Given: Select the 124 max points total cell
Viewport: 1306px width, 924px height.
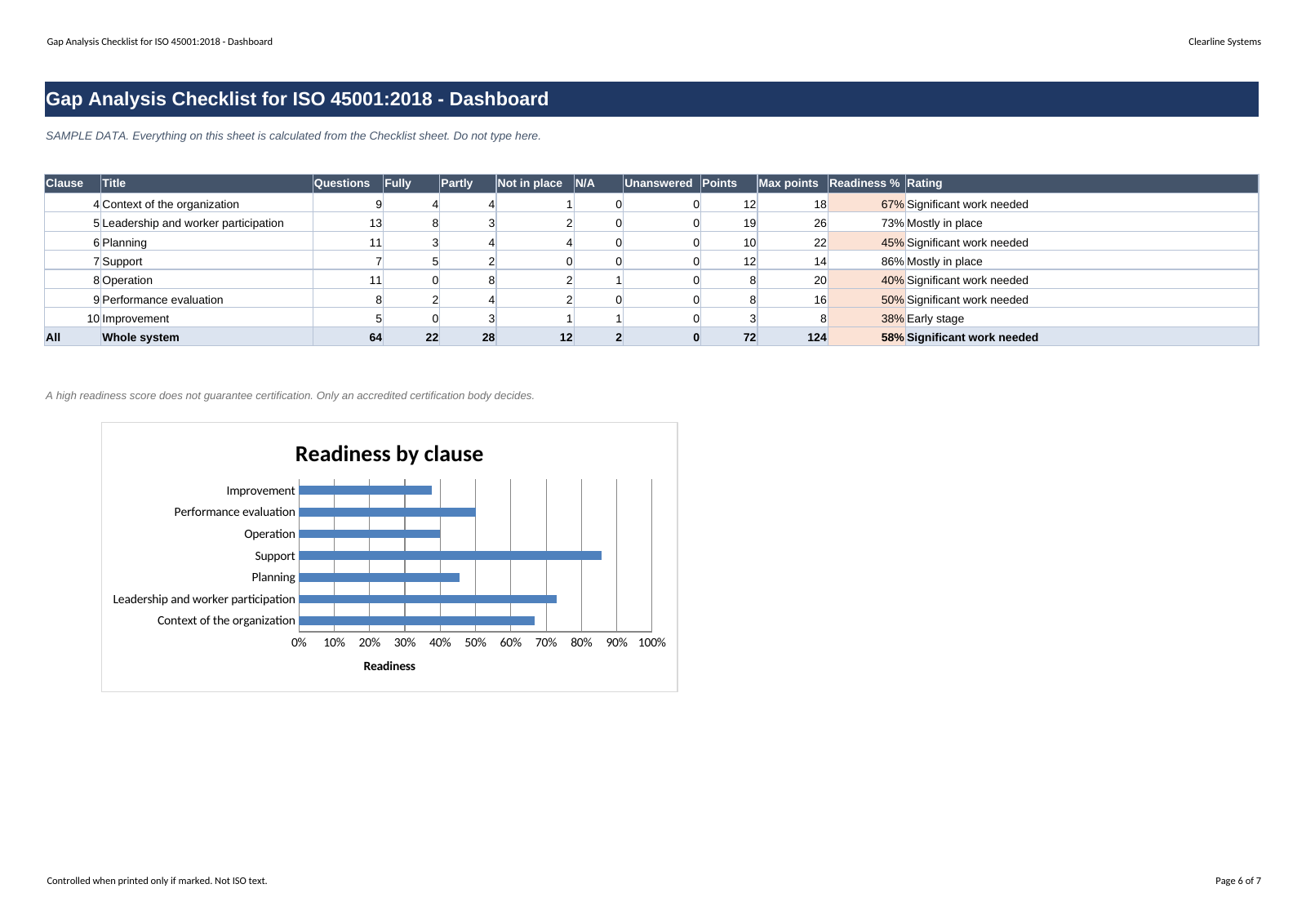Looking at the screenshot, I should [793, 337].
